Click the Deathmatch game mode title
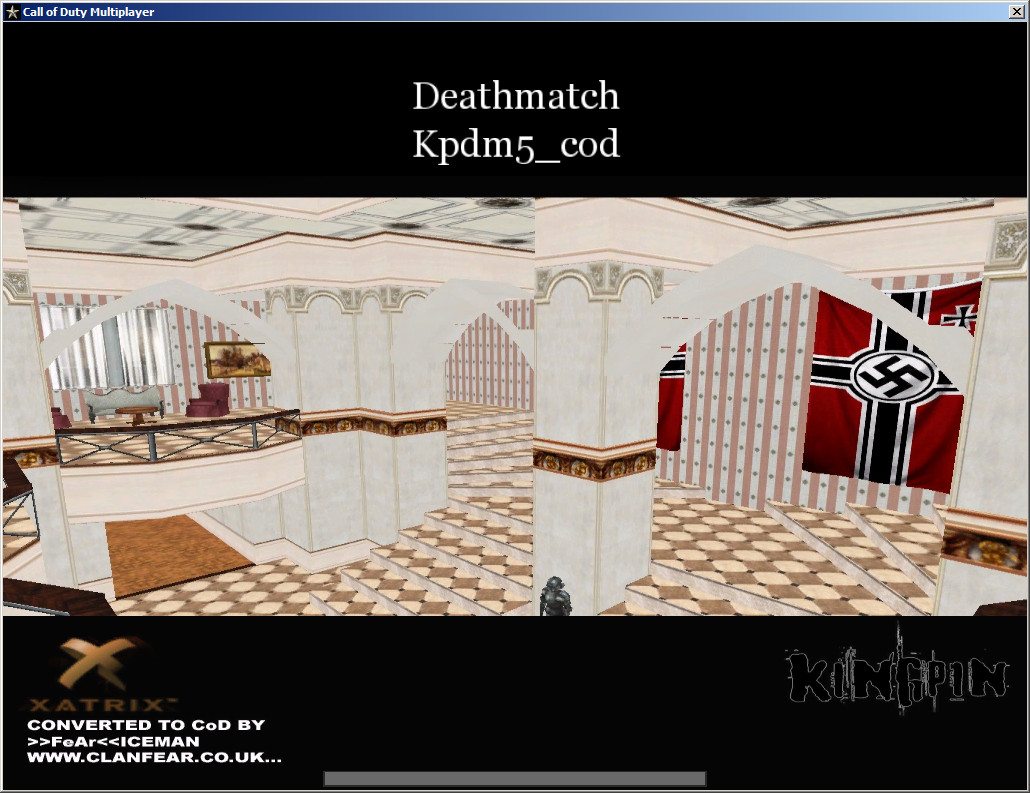The height and width of the screenshot is (793, 1030). click(x=516, y=97)
